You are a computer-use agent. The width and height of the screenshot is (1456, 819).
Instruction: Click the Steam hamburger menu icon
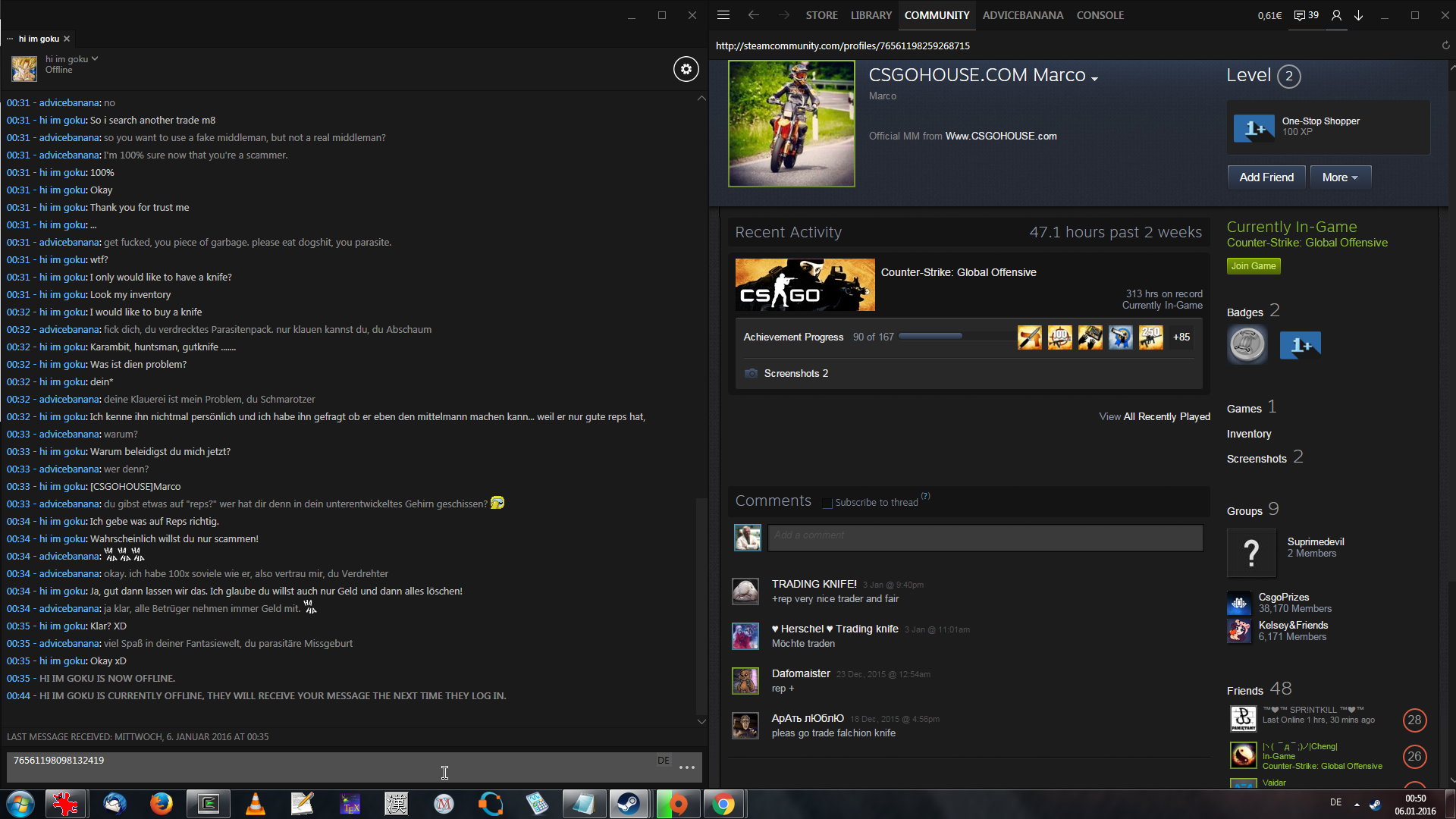click(723, 15)
